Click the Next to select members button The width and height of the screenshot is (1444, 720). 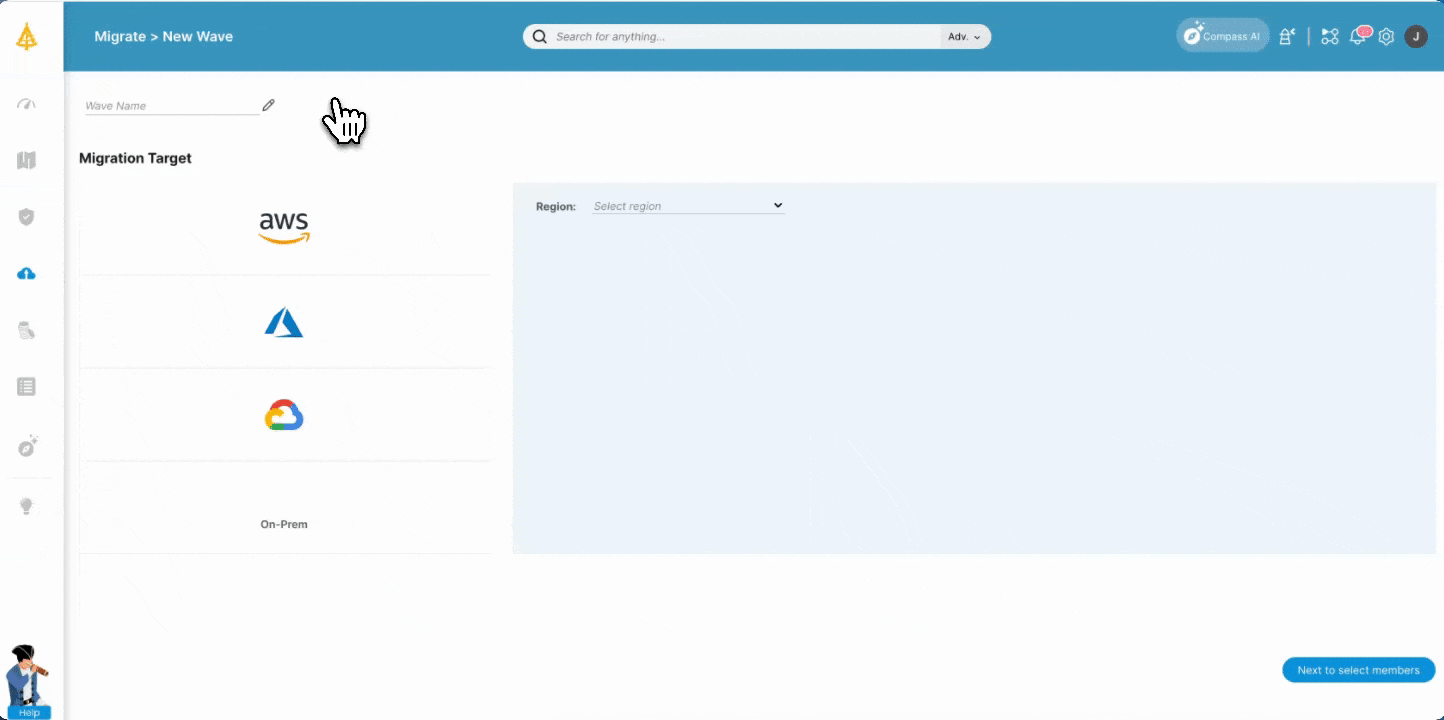[1358, 670]
